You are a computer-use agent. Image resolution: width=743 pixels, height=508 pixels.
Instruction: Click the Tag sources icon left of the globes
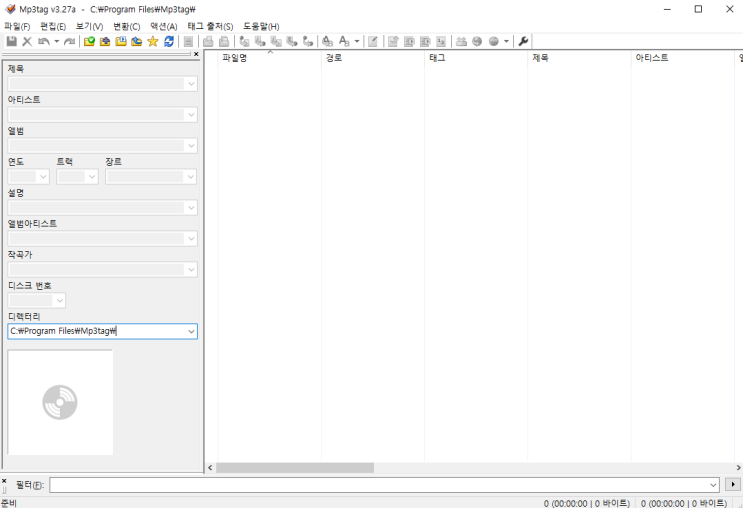pyautogui.click(x=461, y=41)
